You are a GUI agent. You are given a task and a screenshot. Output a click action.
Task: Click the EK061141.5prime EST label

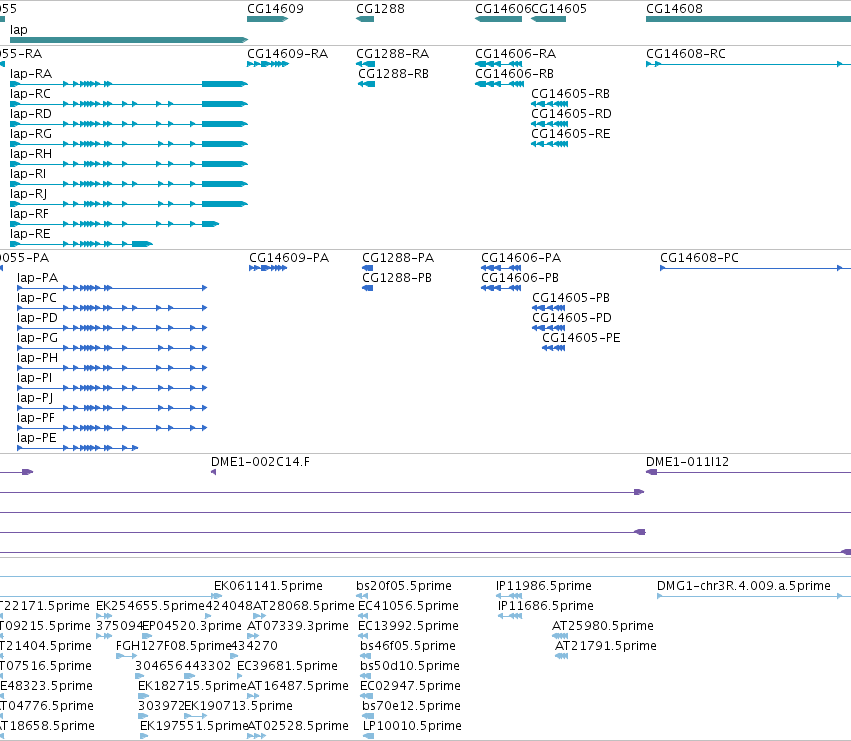(269, 586)
